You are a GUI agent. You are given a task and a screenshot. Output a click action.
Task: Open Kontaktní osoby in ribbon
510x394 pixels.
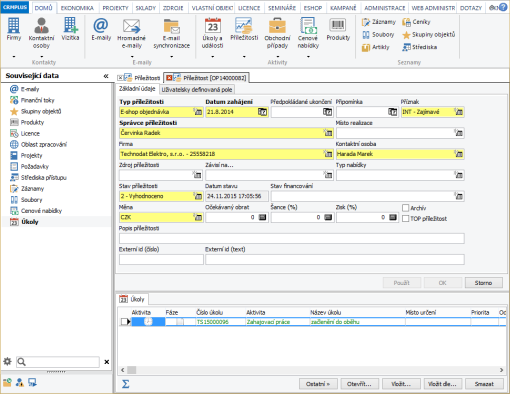pyautogui.click(x=41, y=33)
